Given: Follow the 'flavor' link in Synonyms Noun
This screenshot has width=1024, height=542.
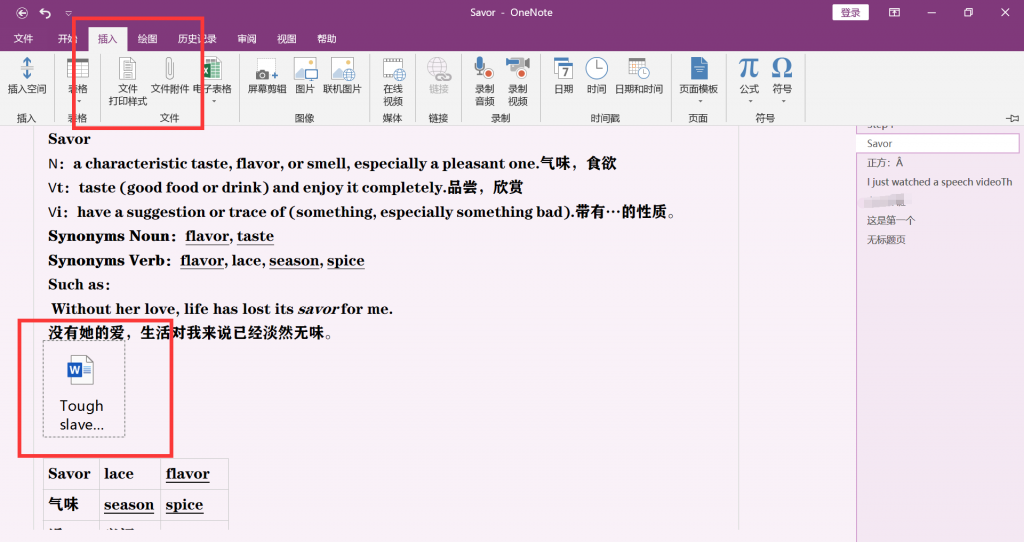Looking at the screenshot, I should 207,236.
